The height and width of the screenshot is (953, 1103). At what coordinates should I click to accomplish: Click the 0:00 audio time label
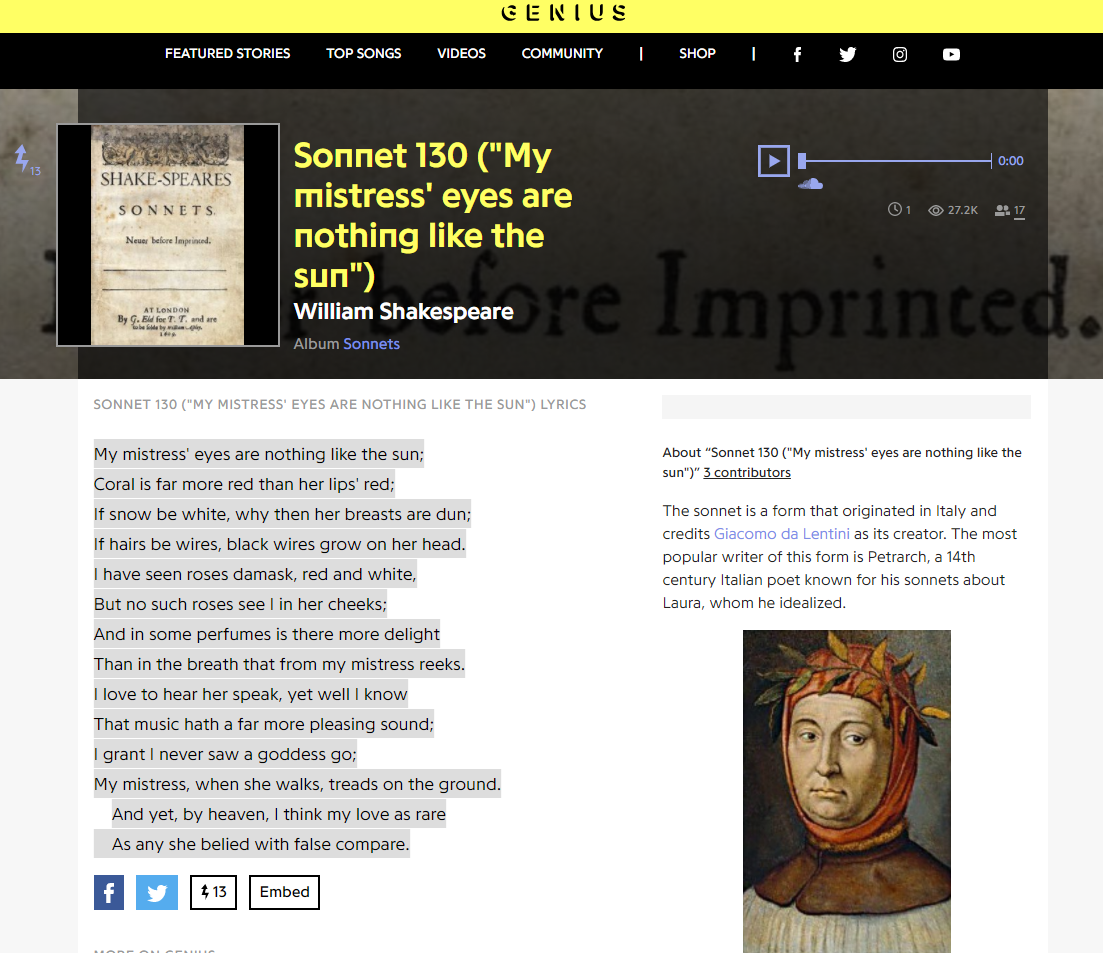click(1011, 161)
